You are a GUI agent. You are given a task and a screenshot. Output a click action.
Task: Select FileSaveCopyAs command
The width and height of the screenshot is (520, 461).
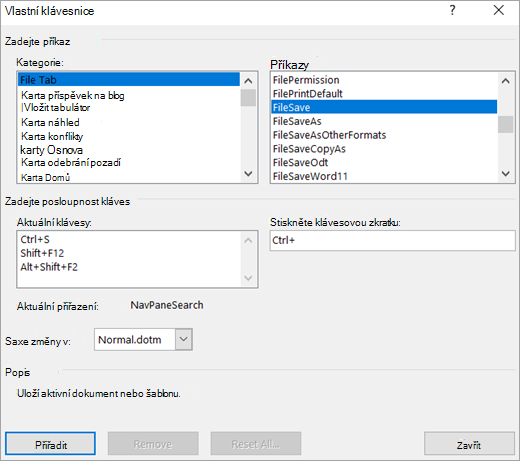[x=384, y=149]
